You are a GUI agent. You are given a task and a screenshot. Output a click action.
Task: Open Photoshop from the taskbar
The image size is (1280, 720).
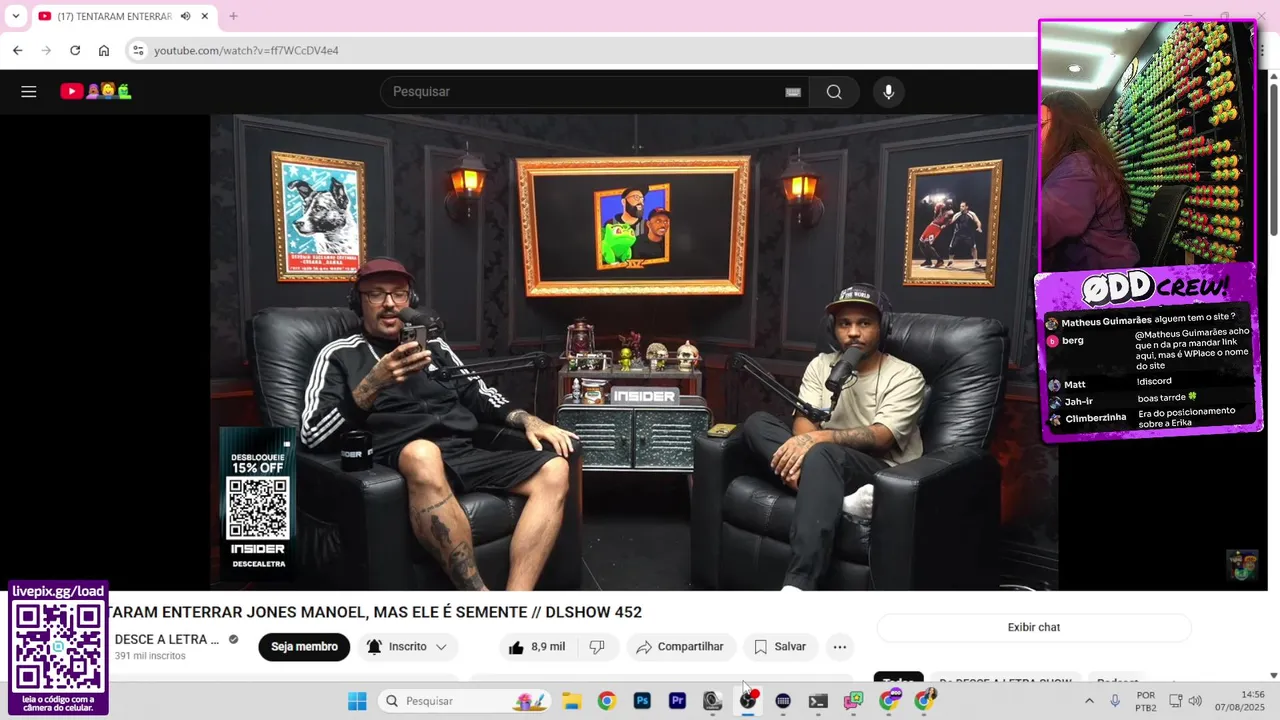pyautogui.click(x=642, y=701)
